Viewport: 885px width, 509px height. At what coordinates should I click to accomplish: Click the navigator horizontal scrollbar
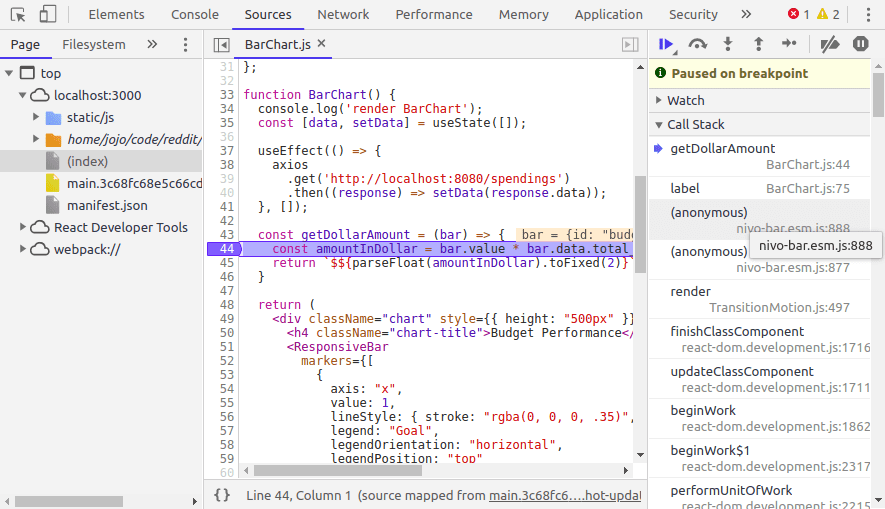[69, 501]
